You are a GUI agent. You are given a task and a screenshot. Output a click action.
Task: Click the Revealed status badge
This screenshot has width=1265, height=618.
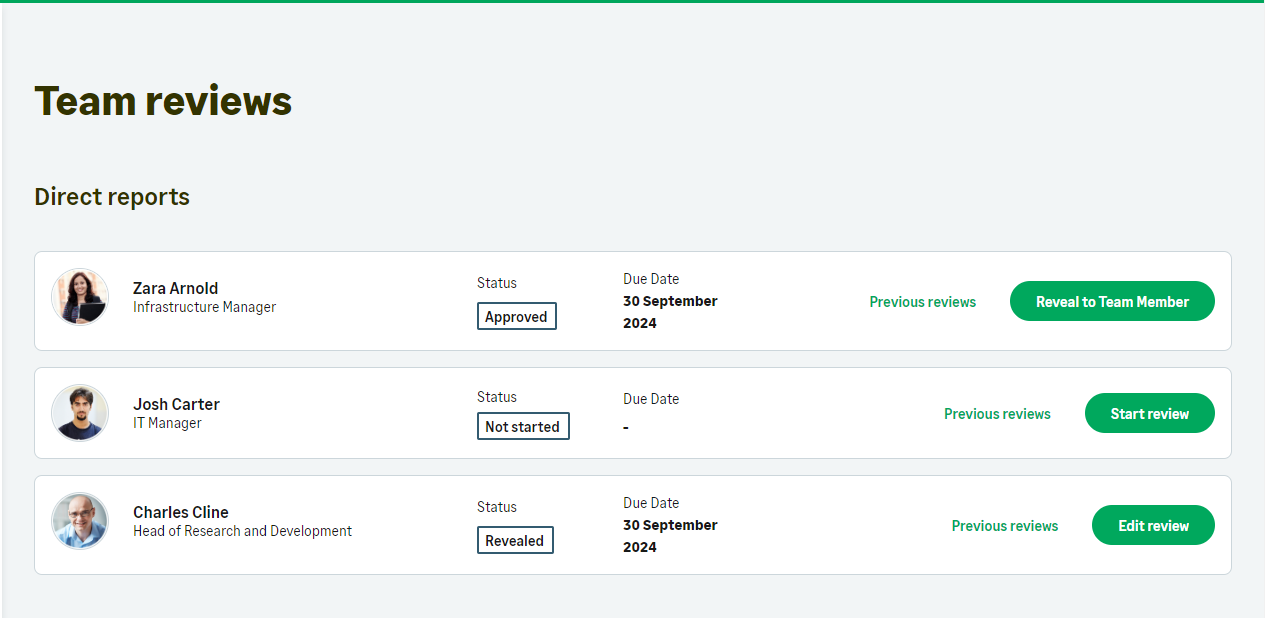coord(514,541)
